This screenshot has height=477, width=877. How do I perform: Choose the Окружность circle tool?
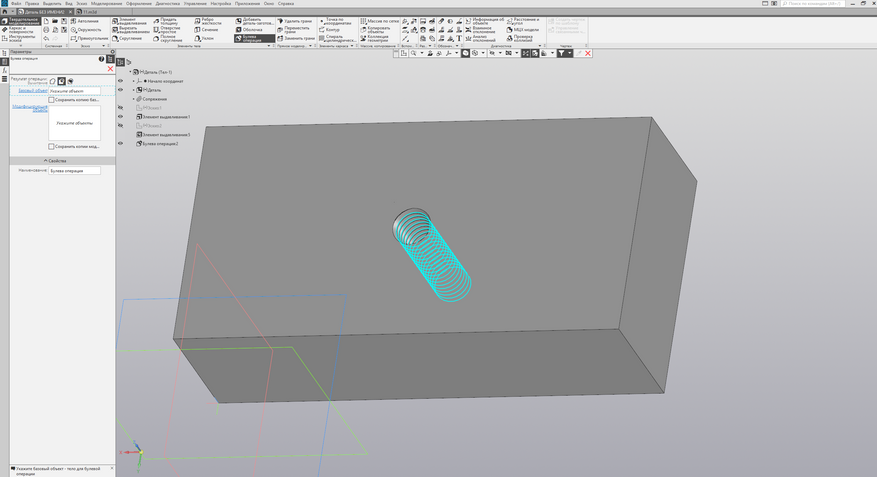coord(86,30)
